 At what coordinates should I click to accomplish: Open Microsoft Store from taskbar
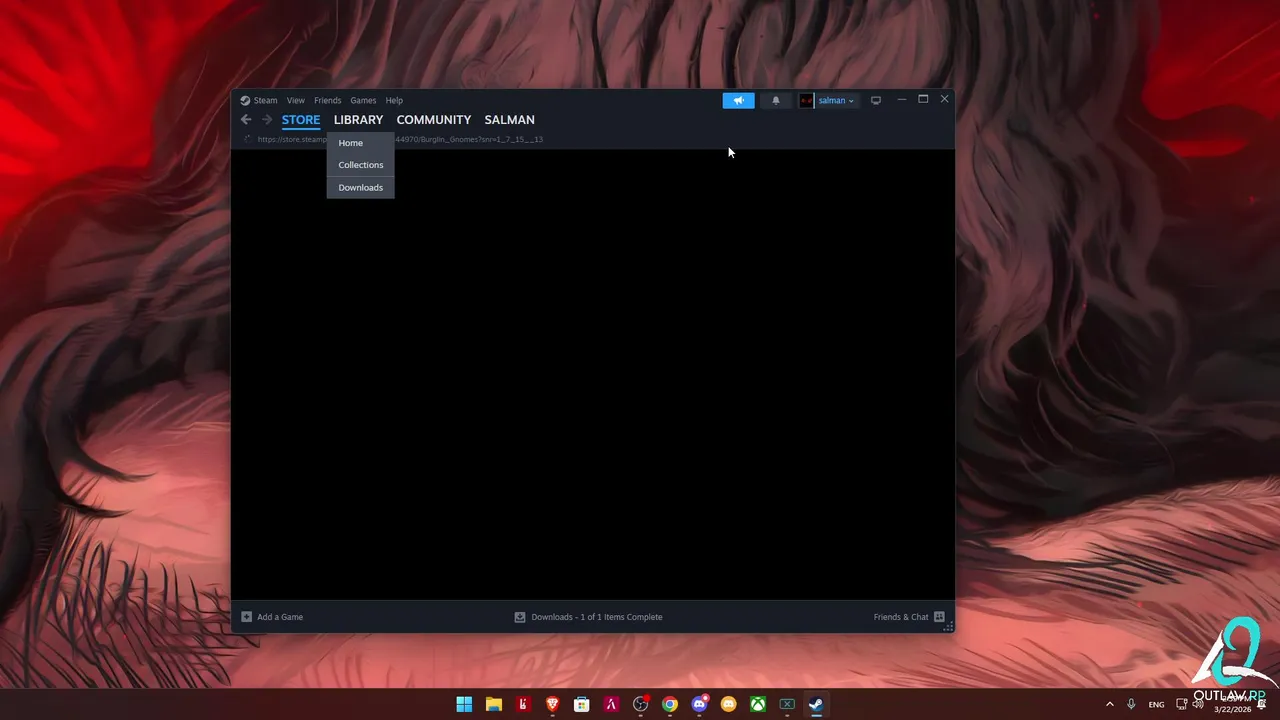click(x=581, y=704)
